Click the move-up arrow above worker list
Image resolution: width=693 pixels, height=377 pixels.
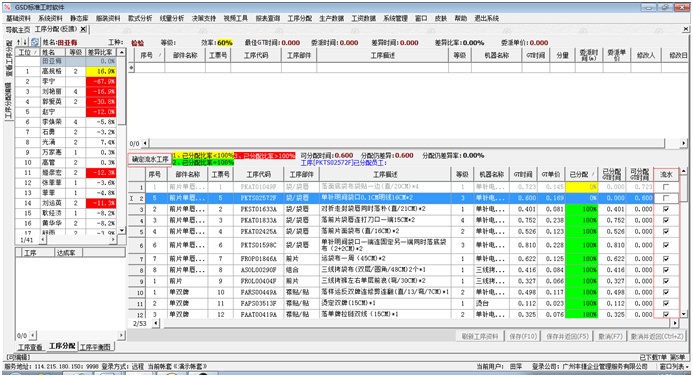tap(18, 42)
